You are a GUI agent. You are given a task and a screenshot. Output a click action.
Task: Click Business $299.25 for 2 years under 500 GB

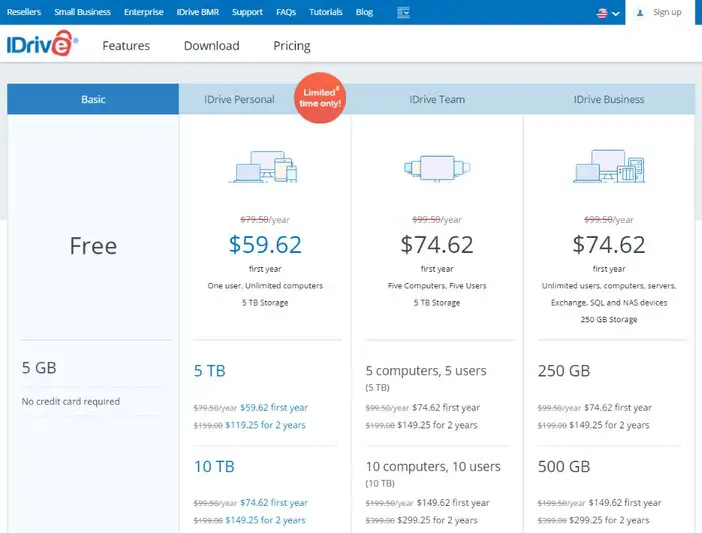tap(609, 520)
